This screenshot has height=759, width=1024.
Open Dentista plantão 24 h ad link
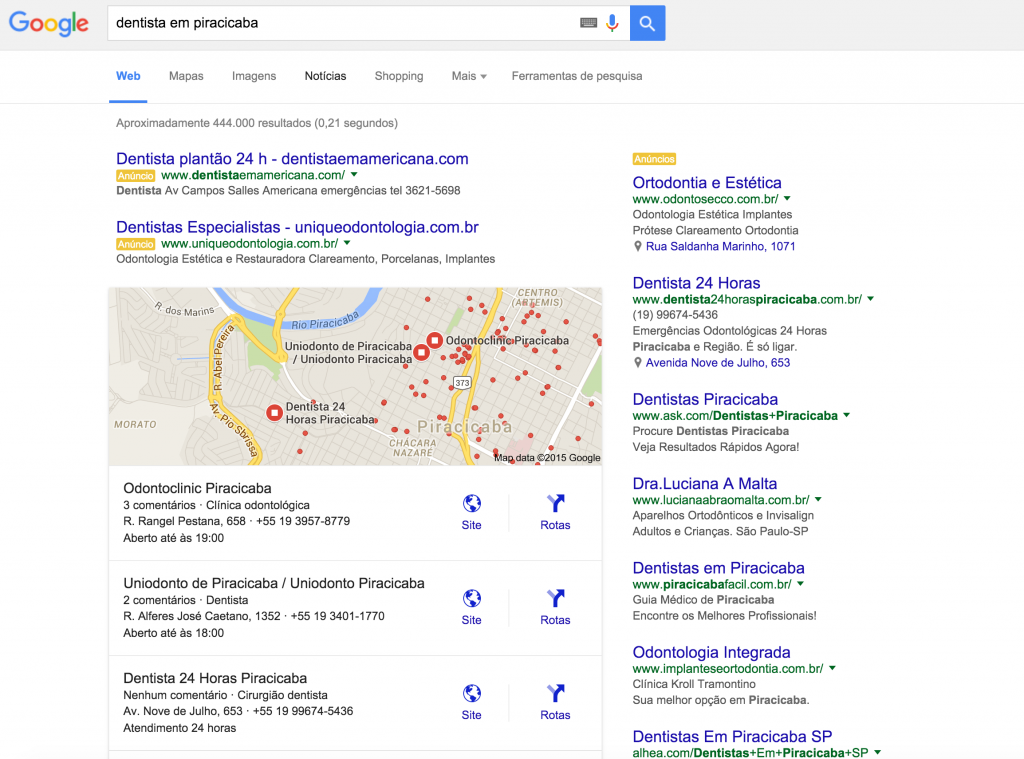(292, 159)
